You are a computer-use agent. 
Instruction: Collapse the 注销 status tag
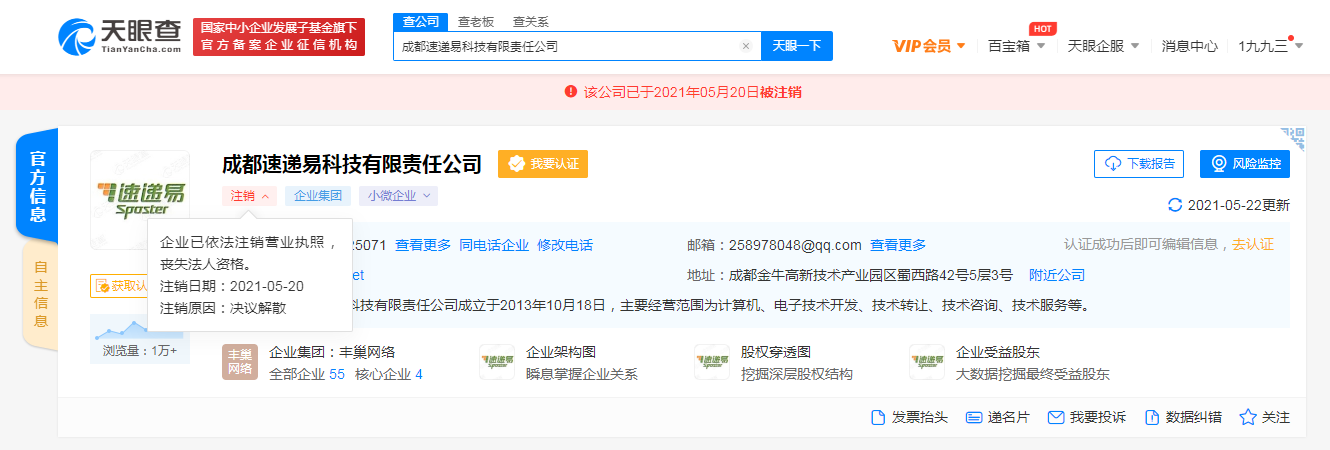[249, 196]
